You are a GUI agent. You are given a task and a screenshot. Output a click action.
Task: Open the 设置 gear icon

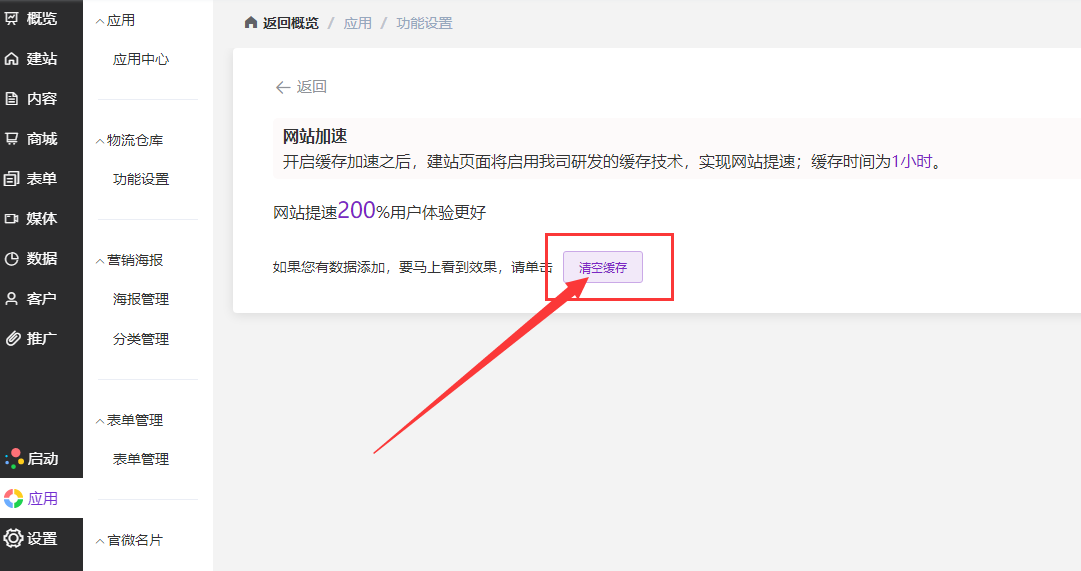[x=13, y=539]
